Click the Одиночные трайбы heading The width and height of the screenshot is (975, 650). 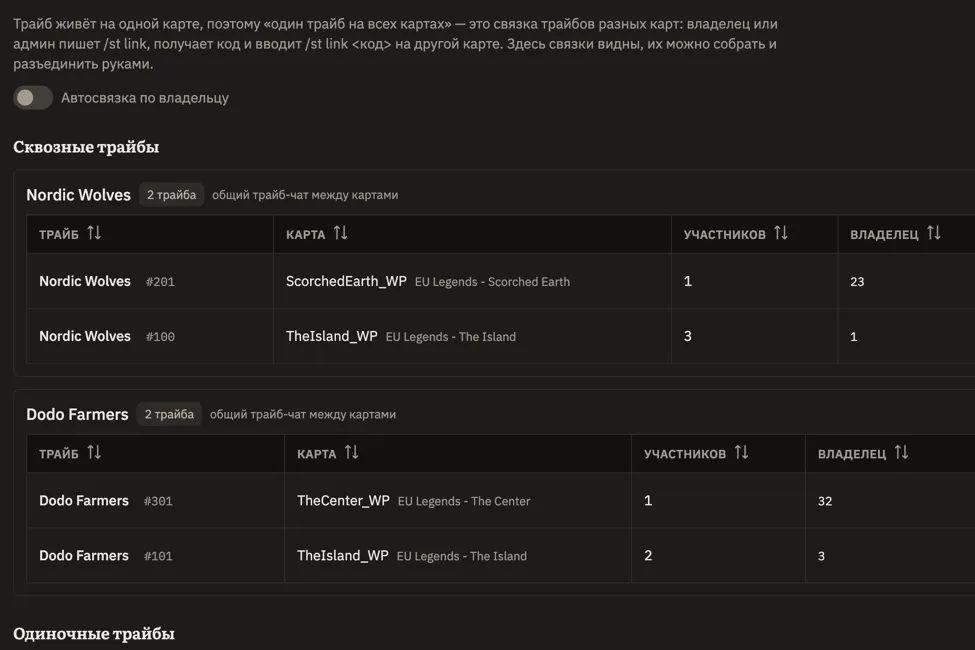click(94, 634)
